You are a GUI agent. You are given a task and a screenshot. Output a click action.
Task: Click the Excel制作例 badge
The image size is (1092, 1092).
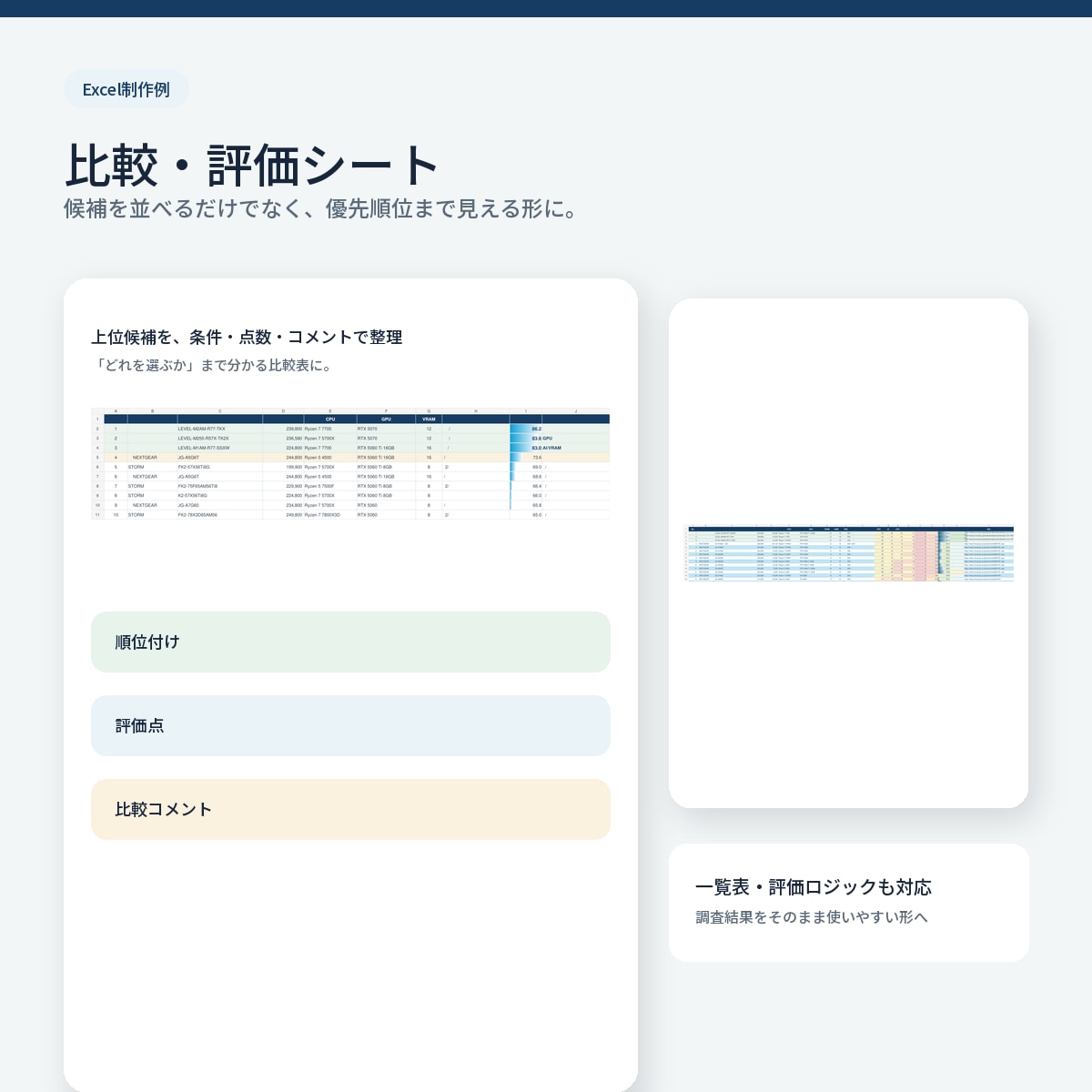coord(126,89)
